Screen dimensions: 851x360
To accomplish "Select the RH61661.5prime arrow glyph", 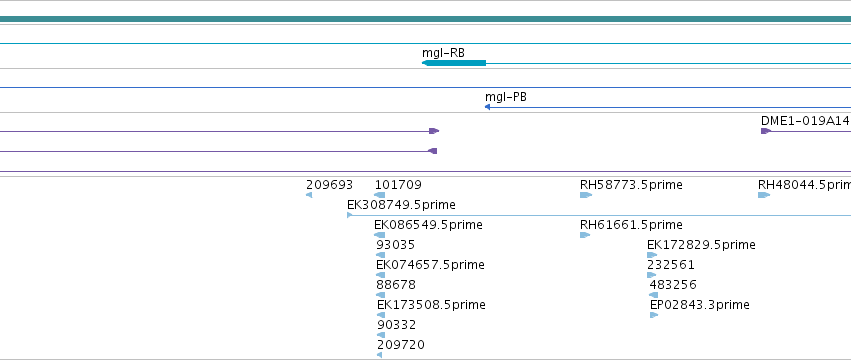I will point(585,235).
